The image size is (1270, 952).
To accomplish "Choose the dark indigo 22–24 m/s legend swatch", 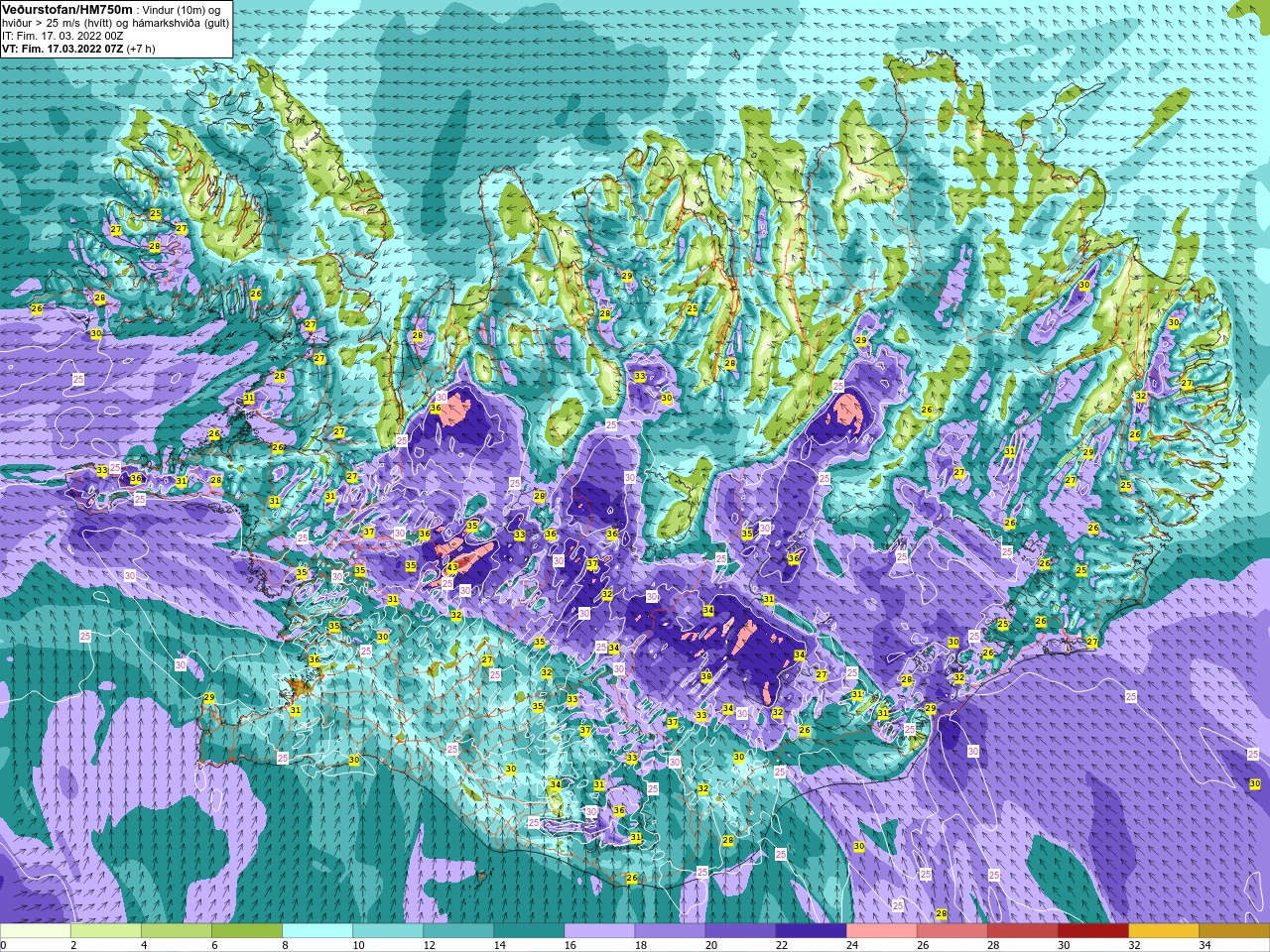I will 811,931.
